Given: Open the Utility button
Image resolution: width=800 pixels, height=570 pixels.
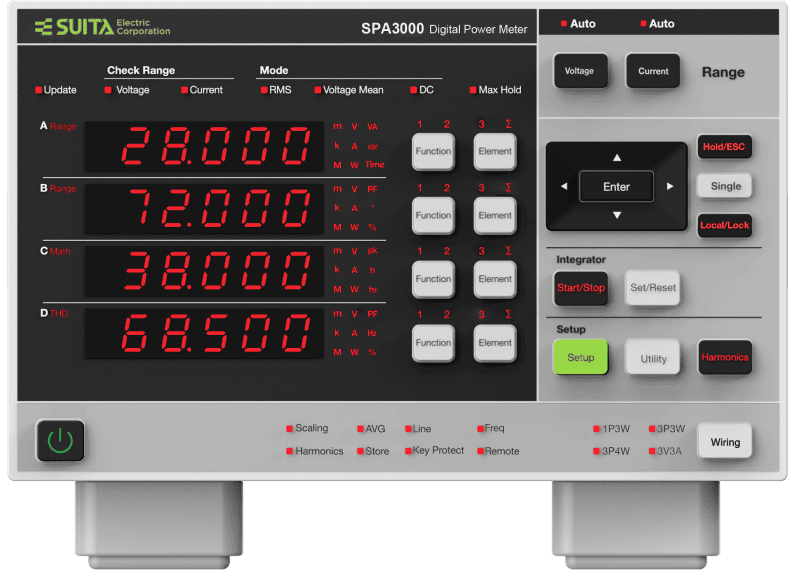Looking at the screenshot, I should (653, 358).
